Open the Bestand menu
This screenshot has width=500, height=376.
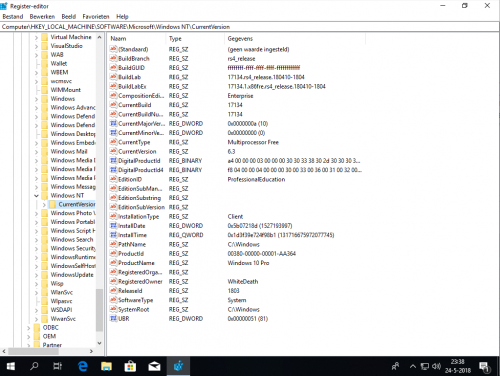(x=13, y=16)
